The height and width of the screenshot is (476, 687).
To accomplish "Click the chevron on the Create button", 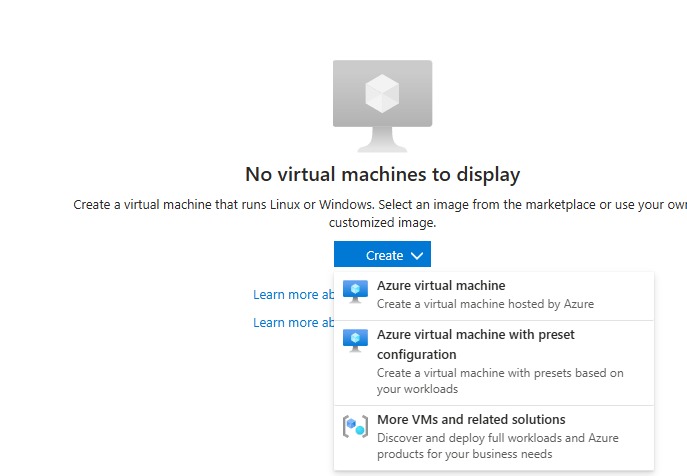I will 417,256.
